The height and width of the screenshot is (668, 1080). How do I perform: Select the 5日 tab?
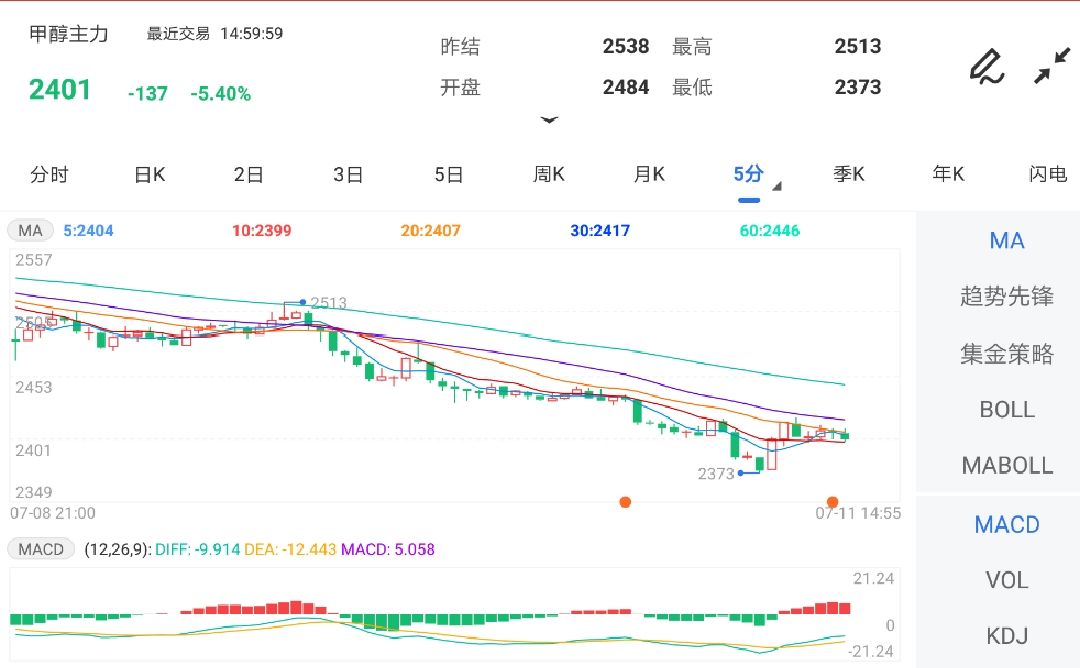(x=448, y=174)
